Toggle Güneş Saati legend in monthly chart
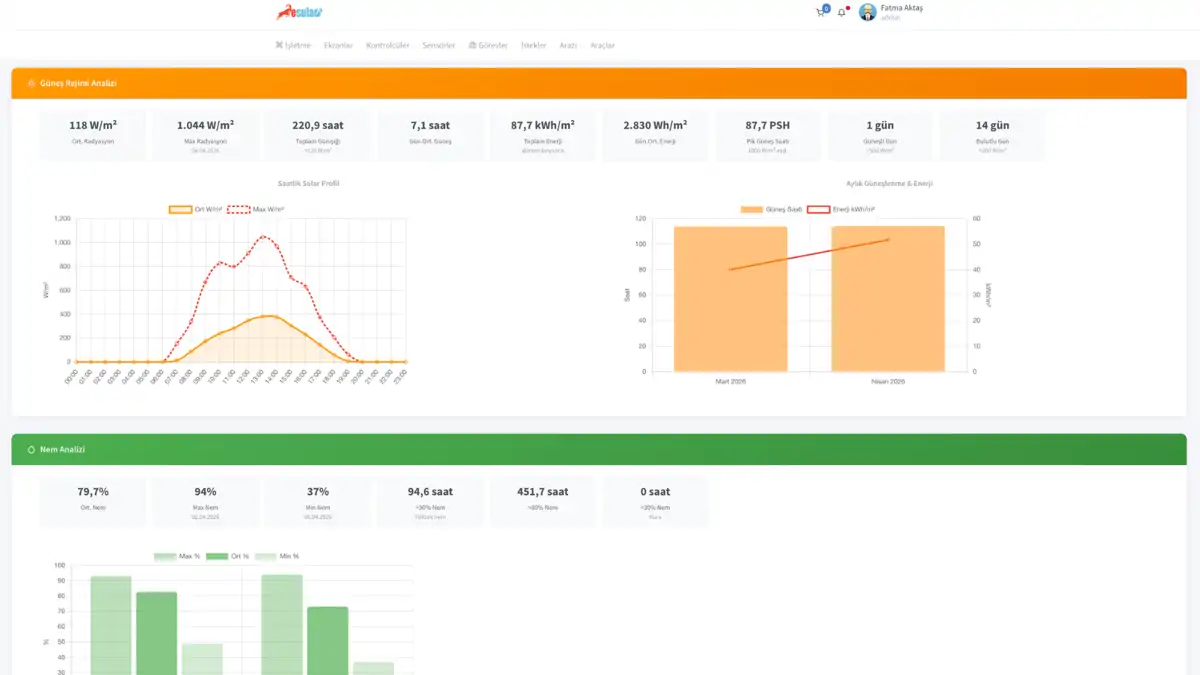Image resolution: width=1200 pixels, height=675 pixels. pyautogui.click(x=772, y=209)
